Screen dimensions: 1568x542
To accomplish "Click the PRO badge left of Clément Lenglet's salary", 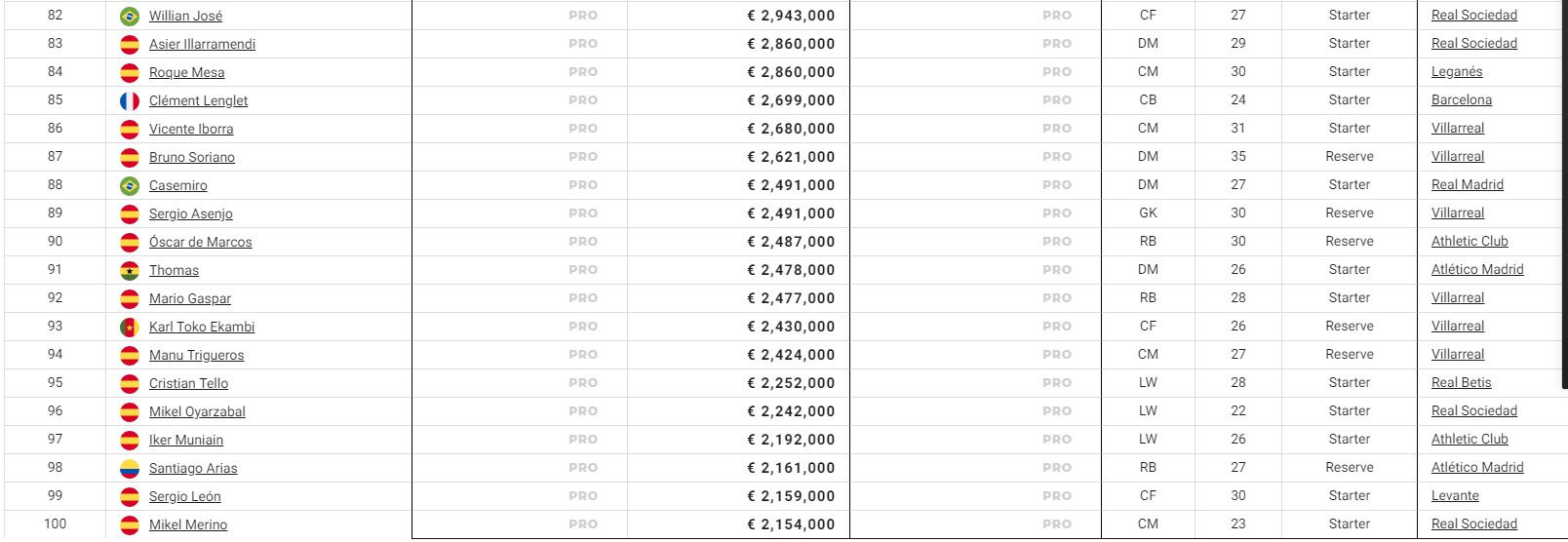I will [x=583, y=100].
